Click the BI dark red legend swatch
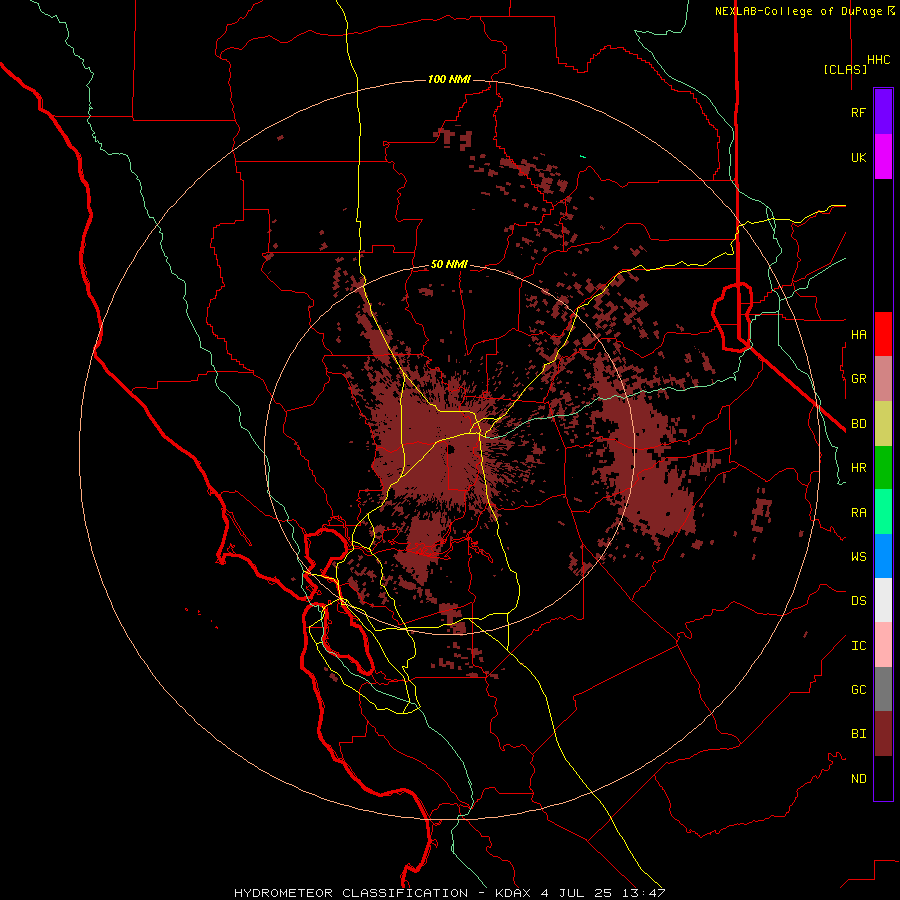Screen dimensions: 900x900 (883, 734)
